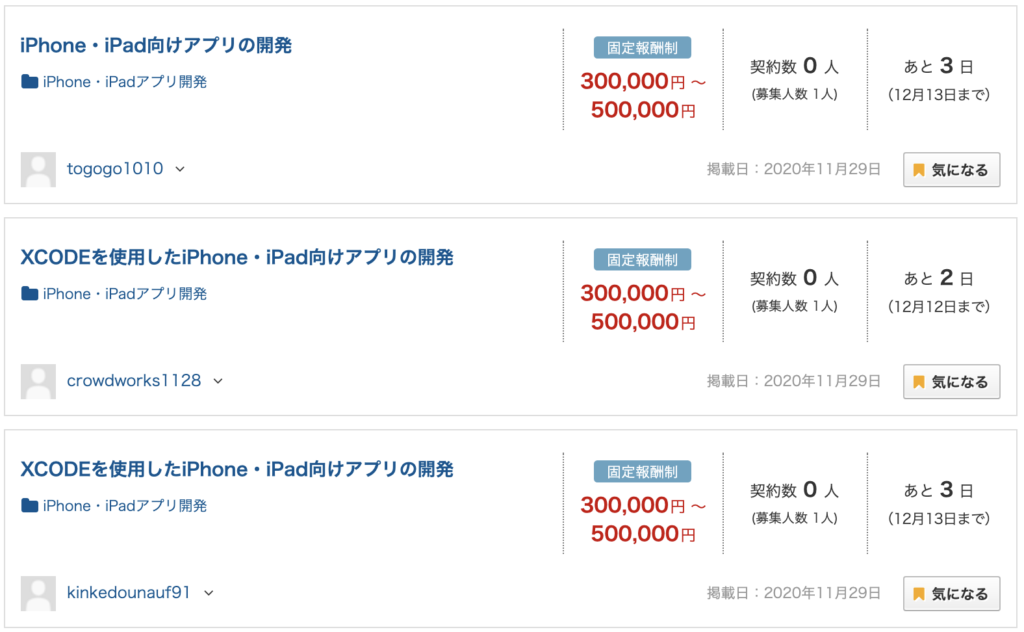
Task: Expand the chevron beside crowdworks1128
Action: [x=218, y=381]
